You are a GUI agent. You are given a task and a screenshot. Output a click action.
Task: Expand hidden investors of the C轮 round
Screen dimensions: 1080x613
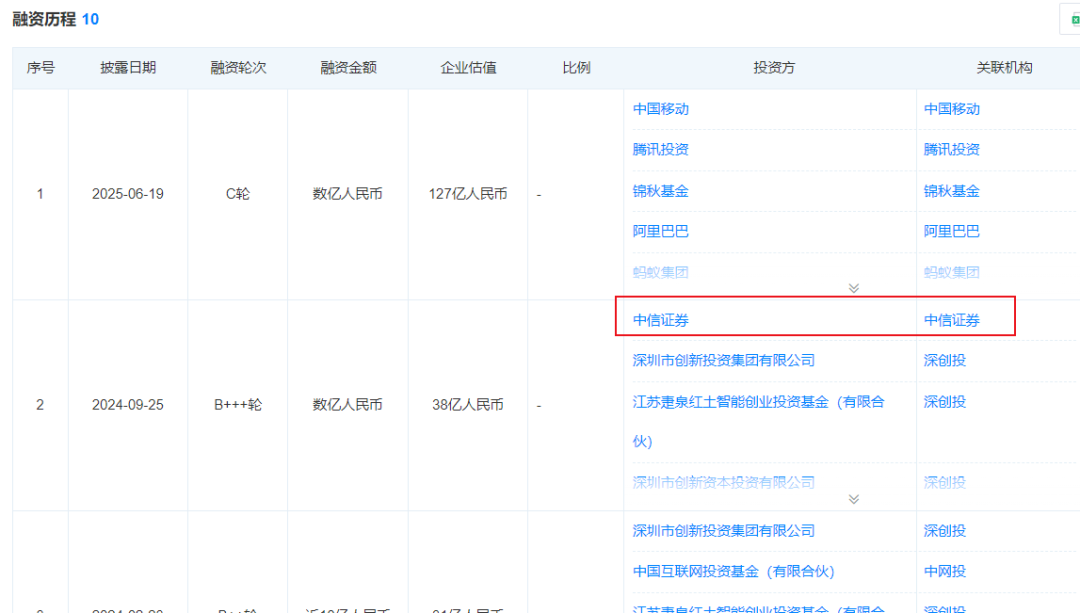(x=853, y=287)
